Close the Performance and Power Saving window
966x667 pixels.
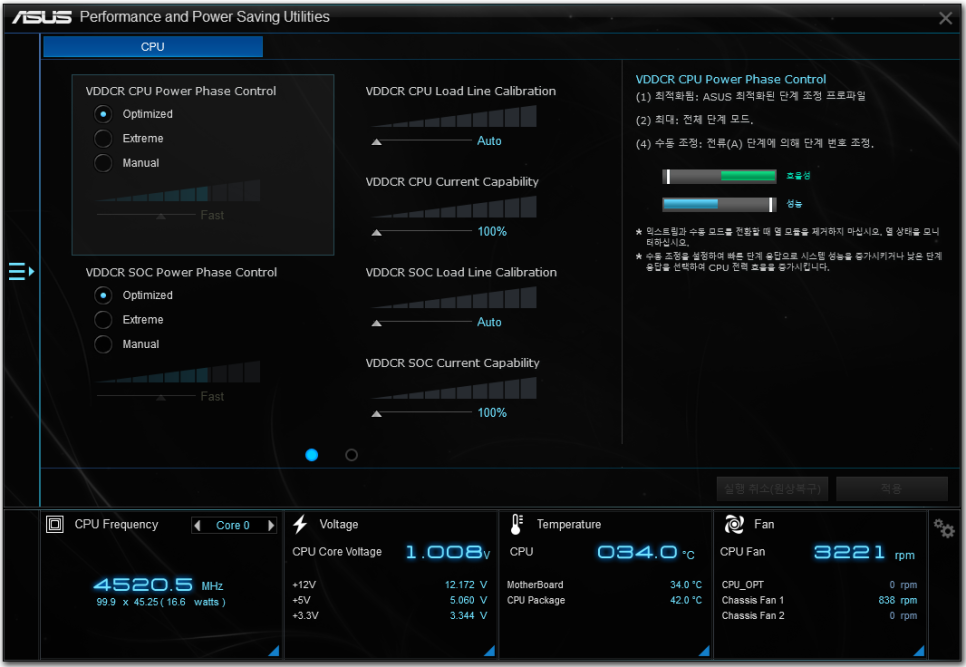(945, 18)
